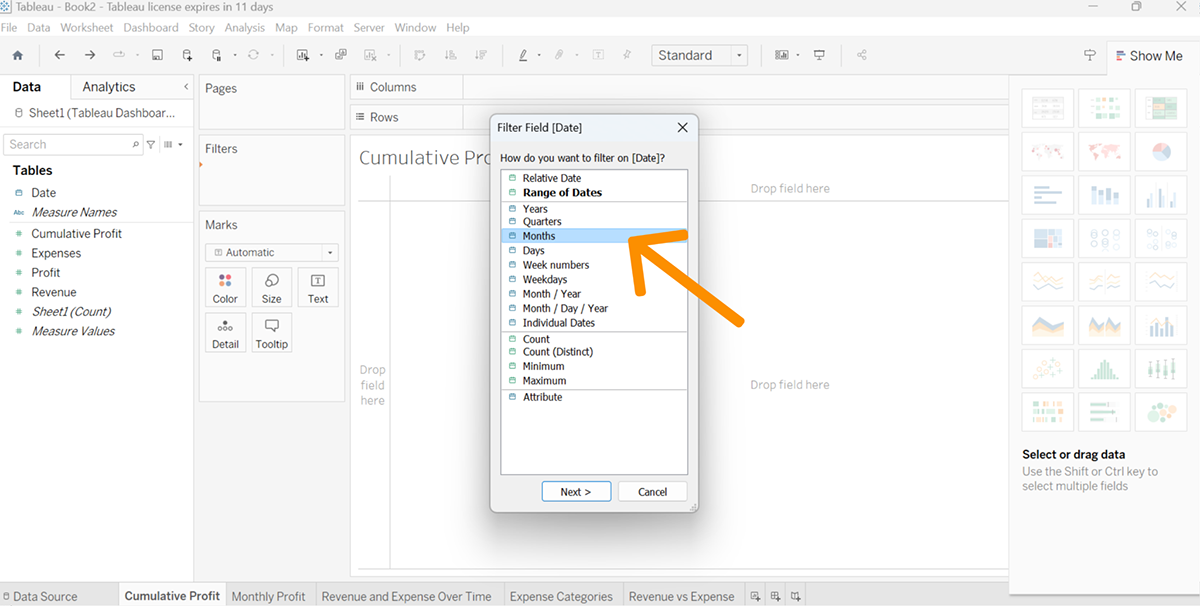1200x606 pixels.
Task: Click the Search fields input box
Action: point(68,145)
